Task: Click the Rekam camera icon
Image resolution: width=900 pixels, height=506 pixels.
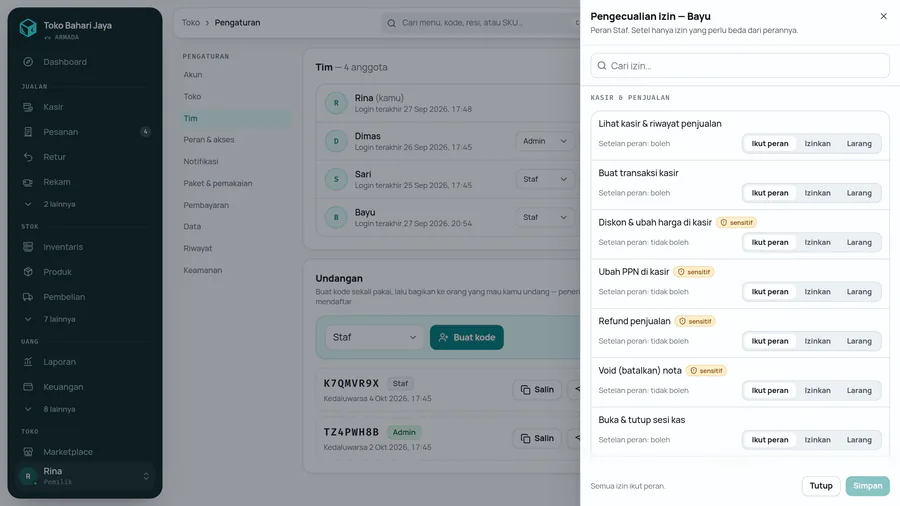Action: coord(28,182)
